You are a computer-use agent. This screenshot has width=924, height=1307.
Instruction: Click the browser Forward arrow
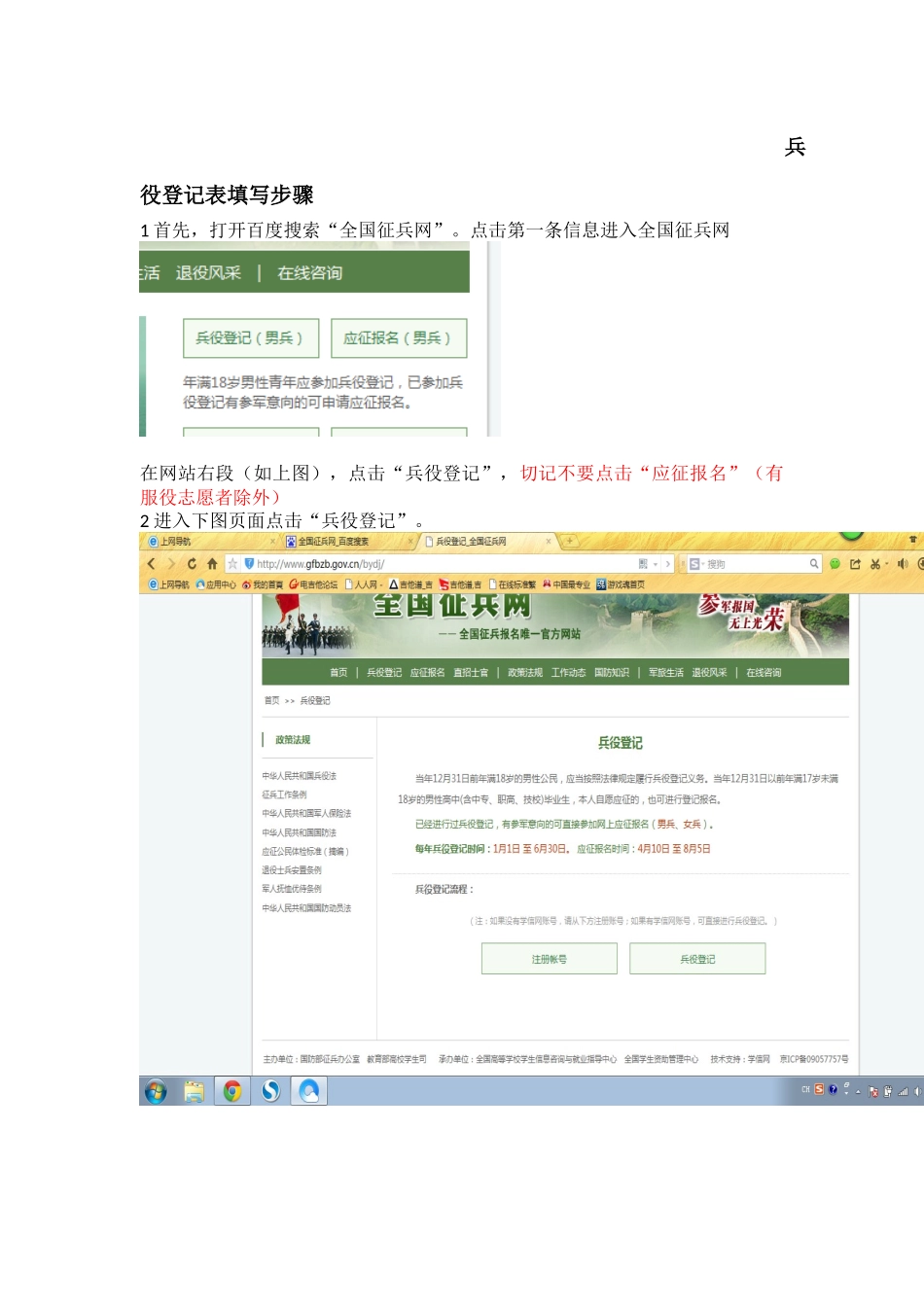click(x=171, y=564)
